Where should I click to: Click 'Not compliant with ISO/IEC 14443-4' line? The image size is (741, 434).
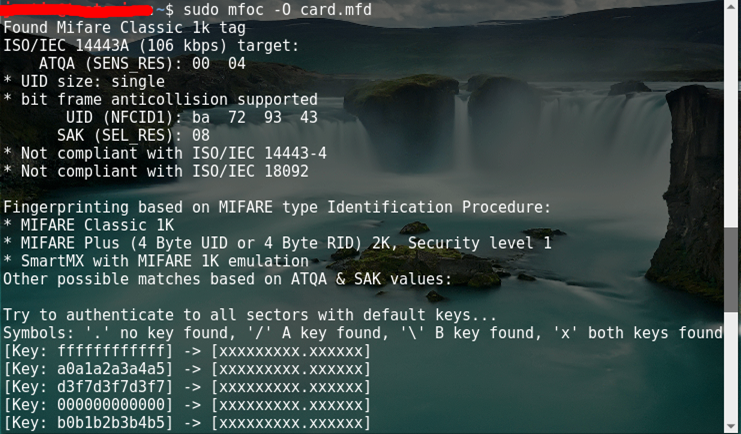(165, 153)
